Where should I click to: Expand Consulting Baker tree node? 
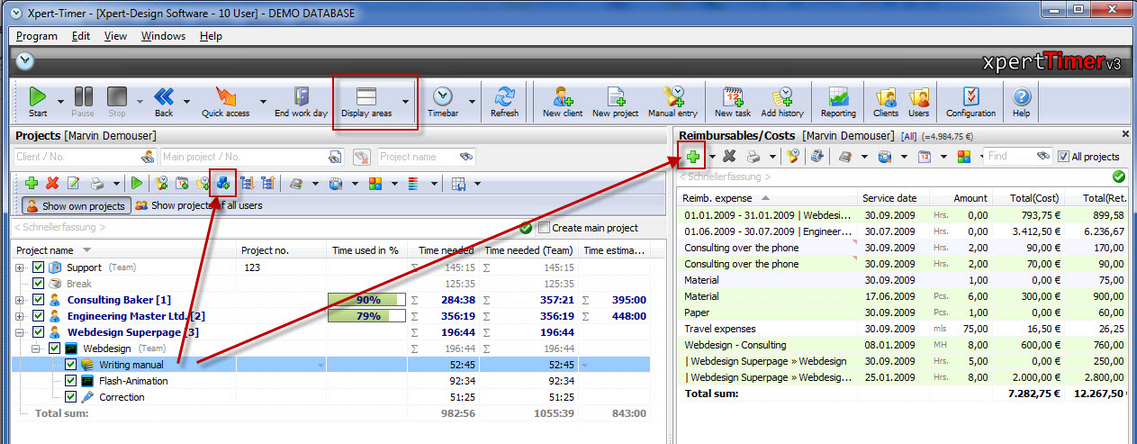pos(20,300)
